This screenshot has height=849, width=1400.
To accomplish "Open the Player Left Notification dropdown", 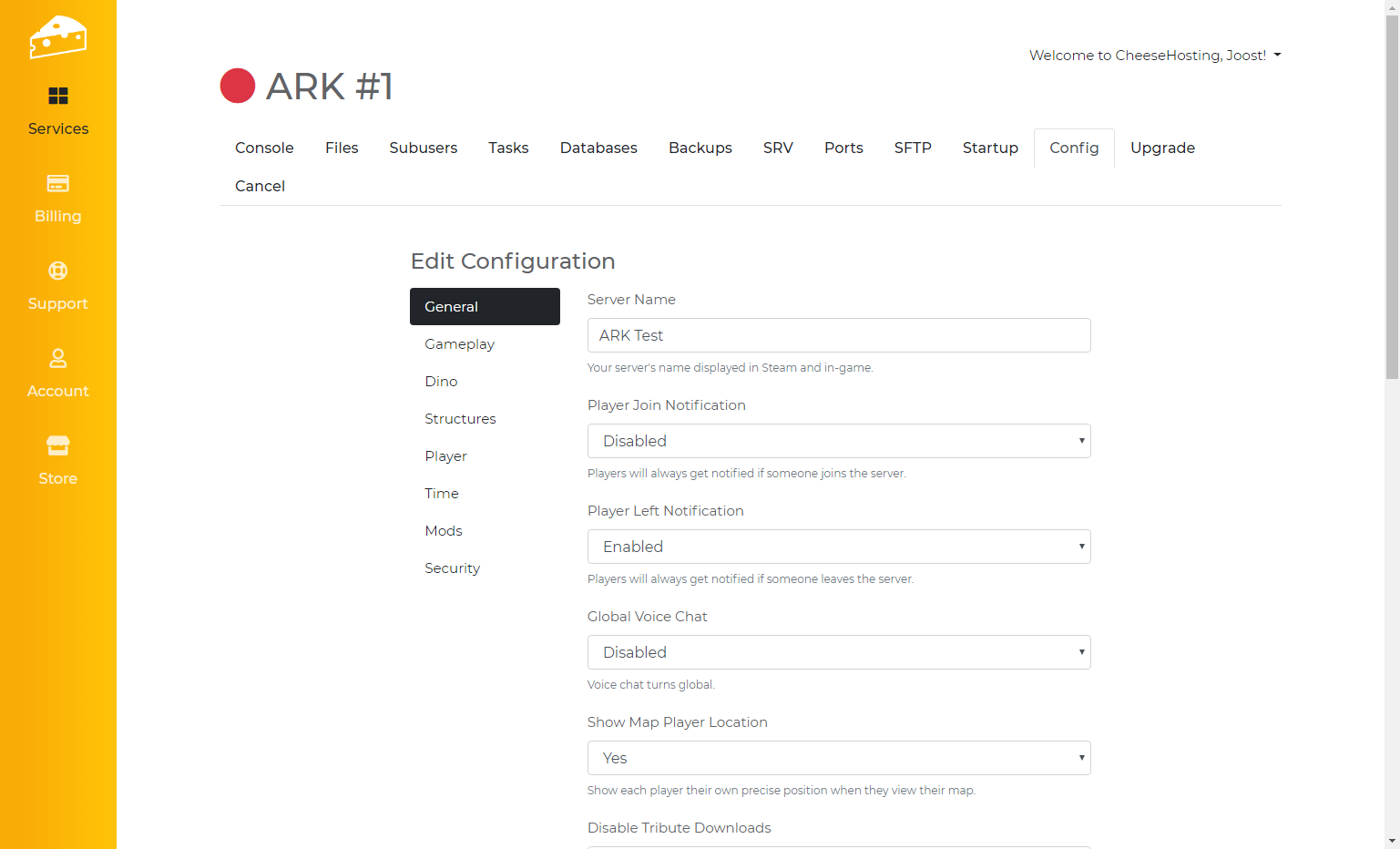I will click(x=838, y=547).
